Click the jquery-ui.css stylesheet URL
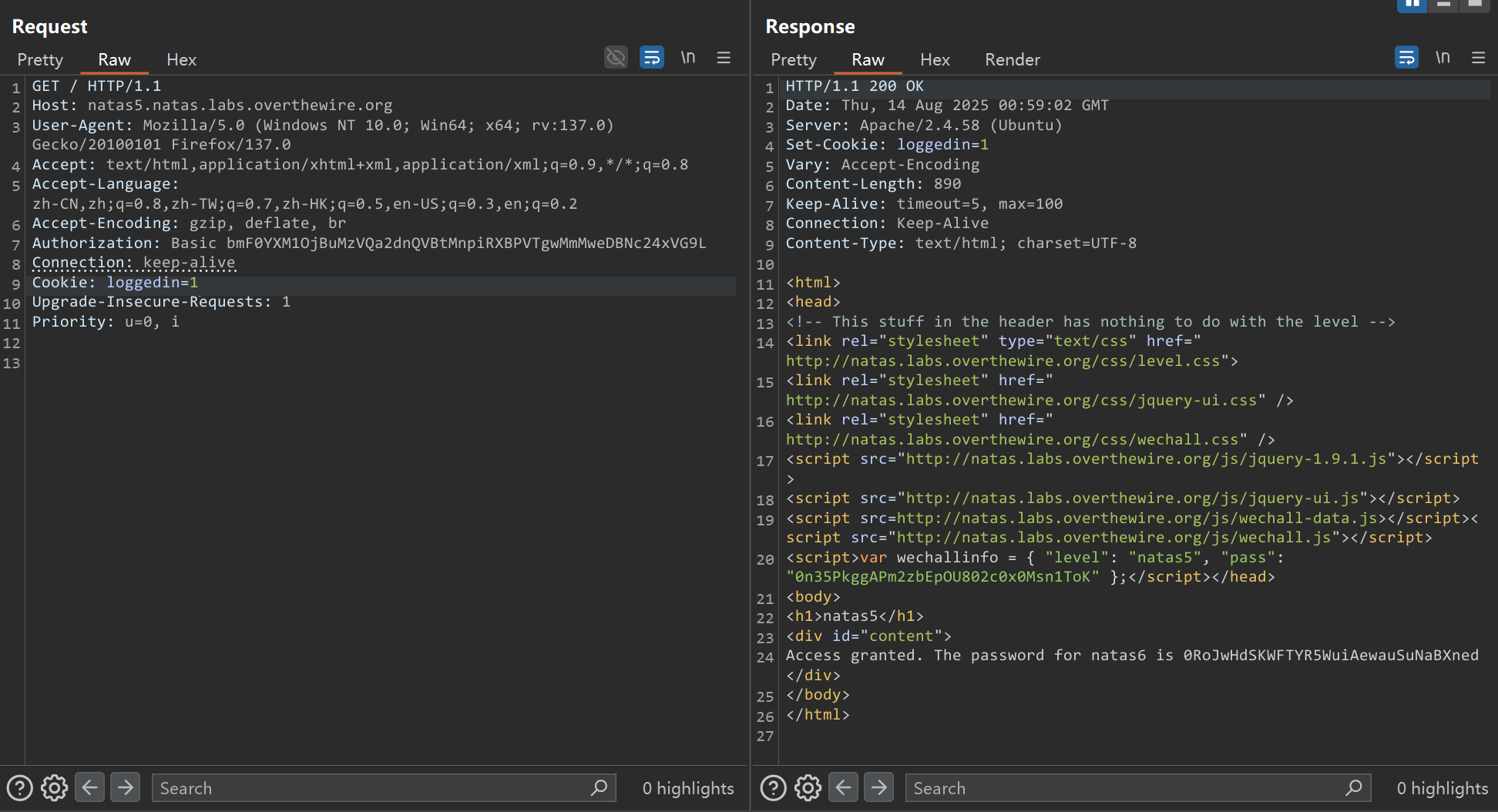The image size is (1498, 812). tap(1021, 401)
